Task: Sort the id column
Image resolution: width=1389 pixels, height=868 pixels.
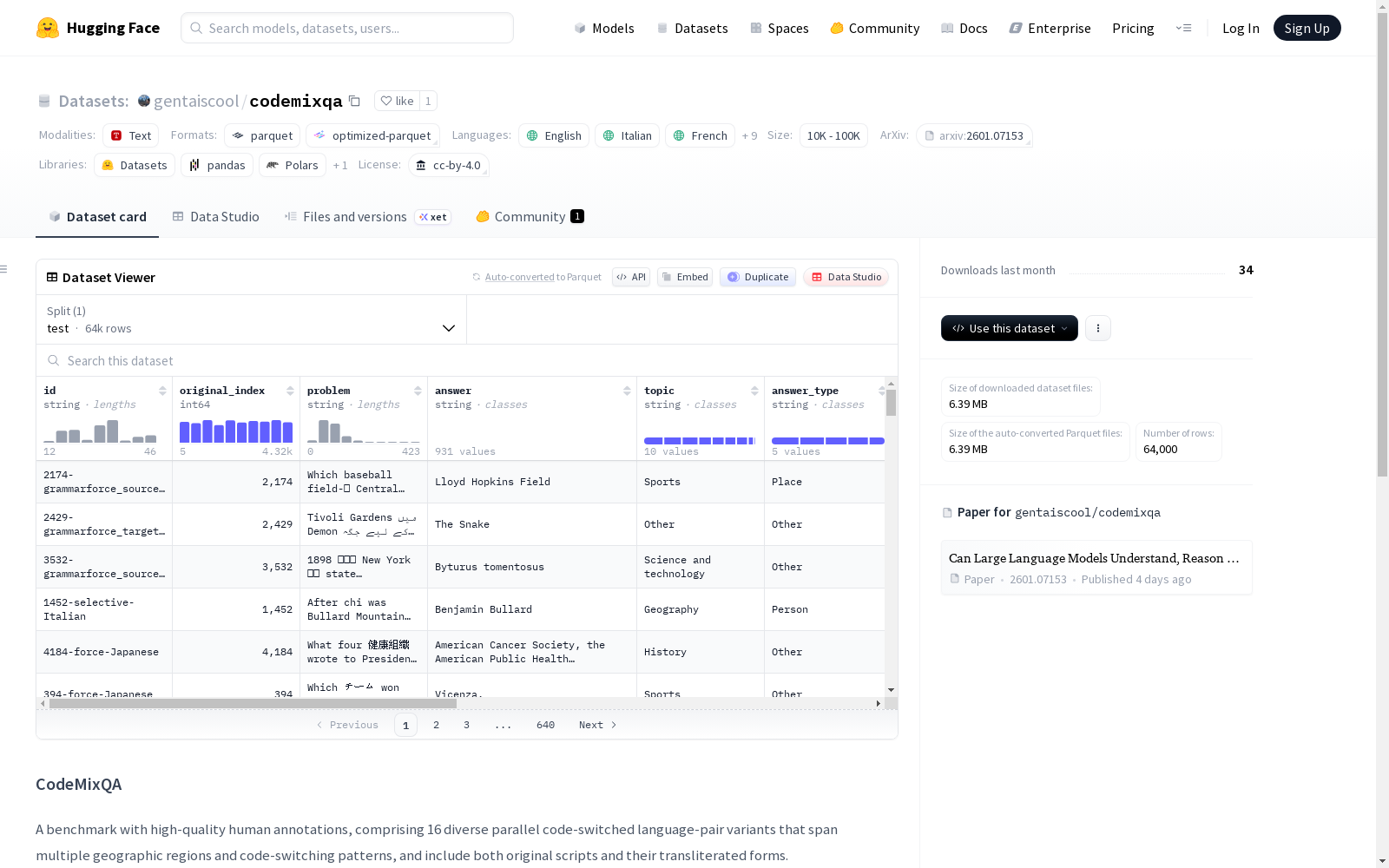Action: (162, 391)
